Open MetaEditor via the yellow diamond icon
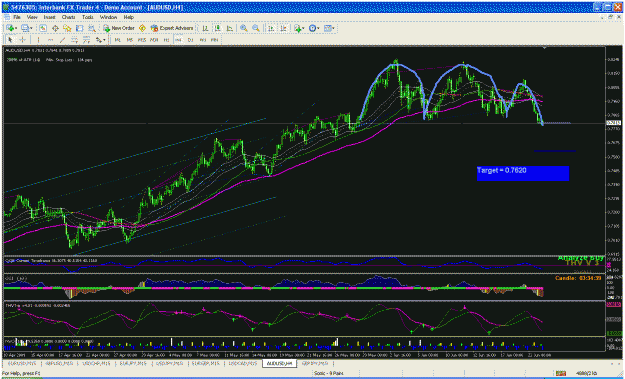This screenshot has width=625, height=379. point(142,28)
